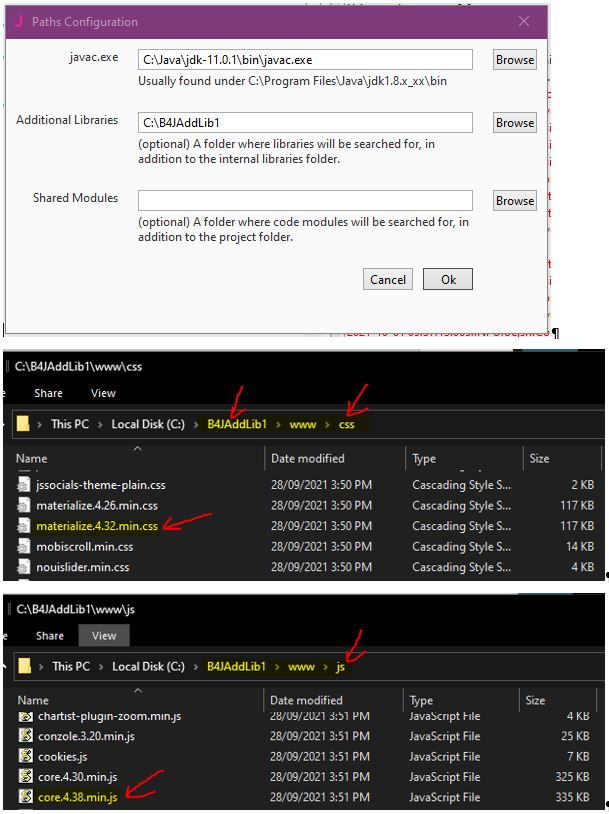
Task: Cancel the Paths Configuration dialog
Action: tap(388, 279)
